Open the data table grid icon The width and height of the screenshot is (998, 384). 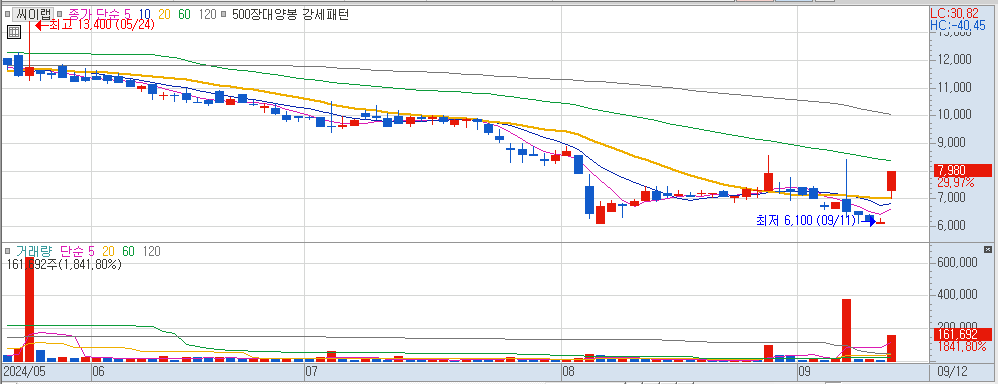[13, 32]
